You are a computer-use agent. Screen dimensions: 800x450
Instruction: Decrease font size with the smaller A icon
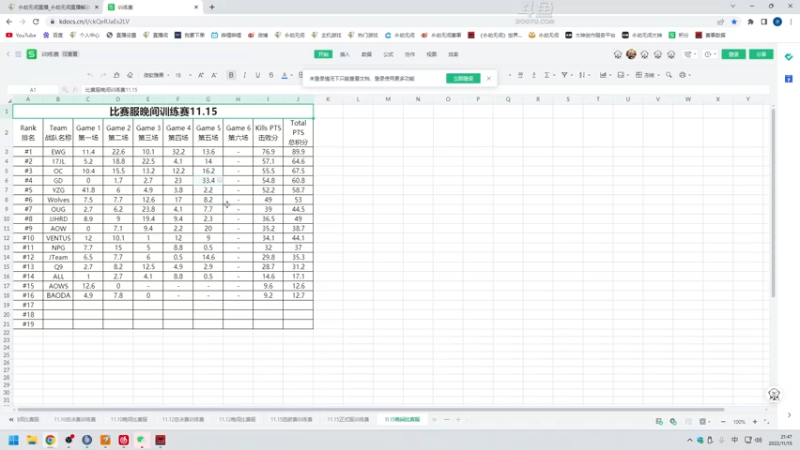(214, 75)
